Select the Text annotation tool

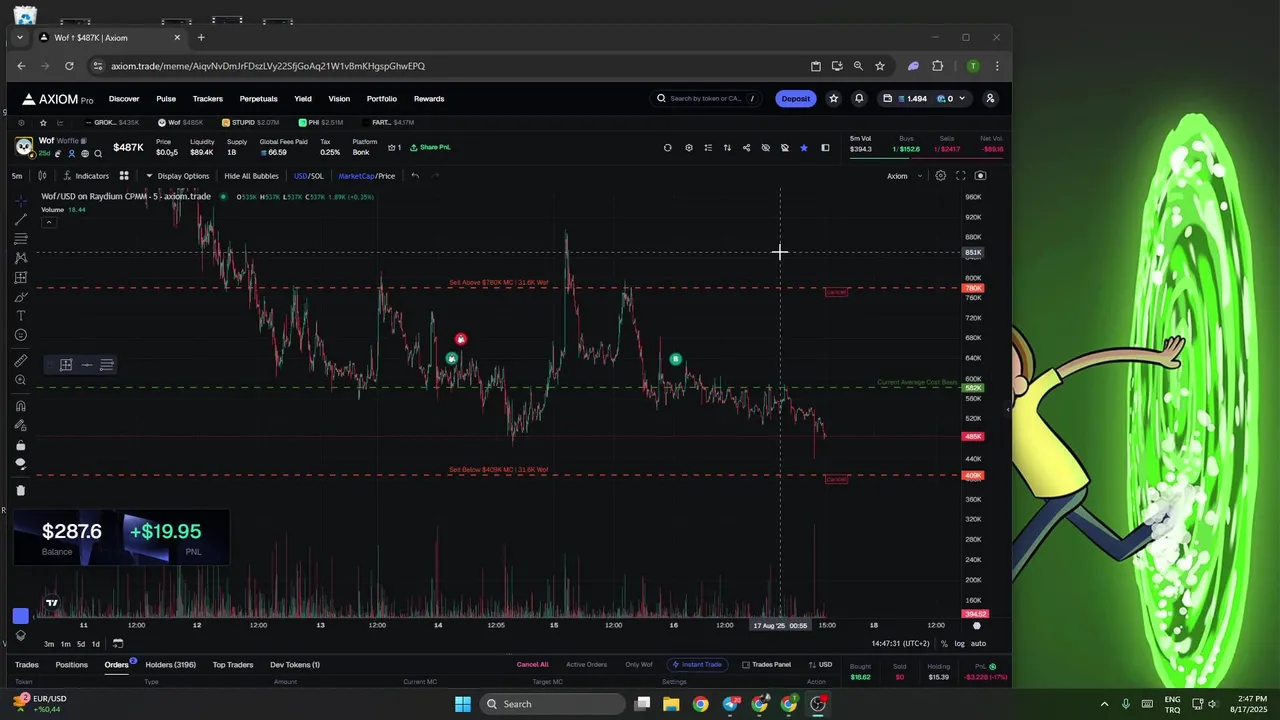(x=20, y=316)
